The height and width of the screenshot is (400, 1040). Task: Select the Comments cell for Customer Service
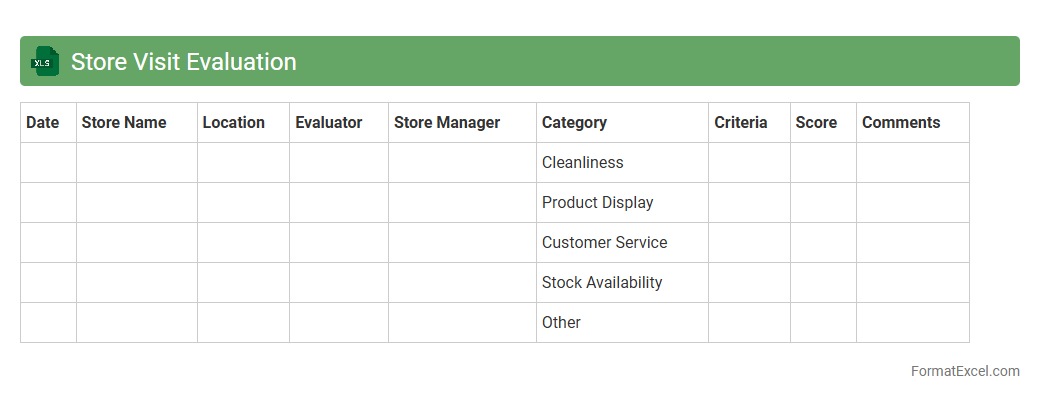(x=912, y=243)
